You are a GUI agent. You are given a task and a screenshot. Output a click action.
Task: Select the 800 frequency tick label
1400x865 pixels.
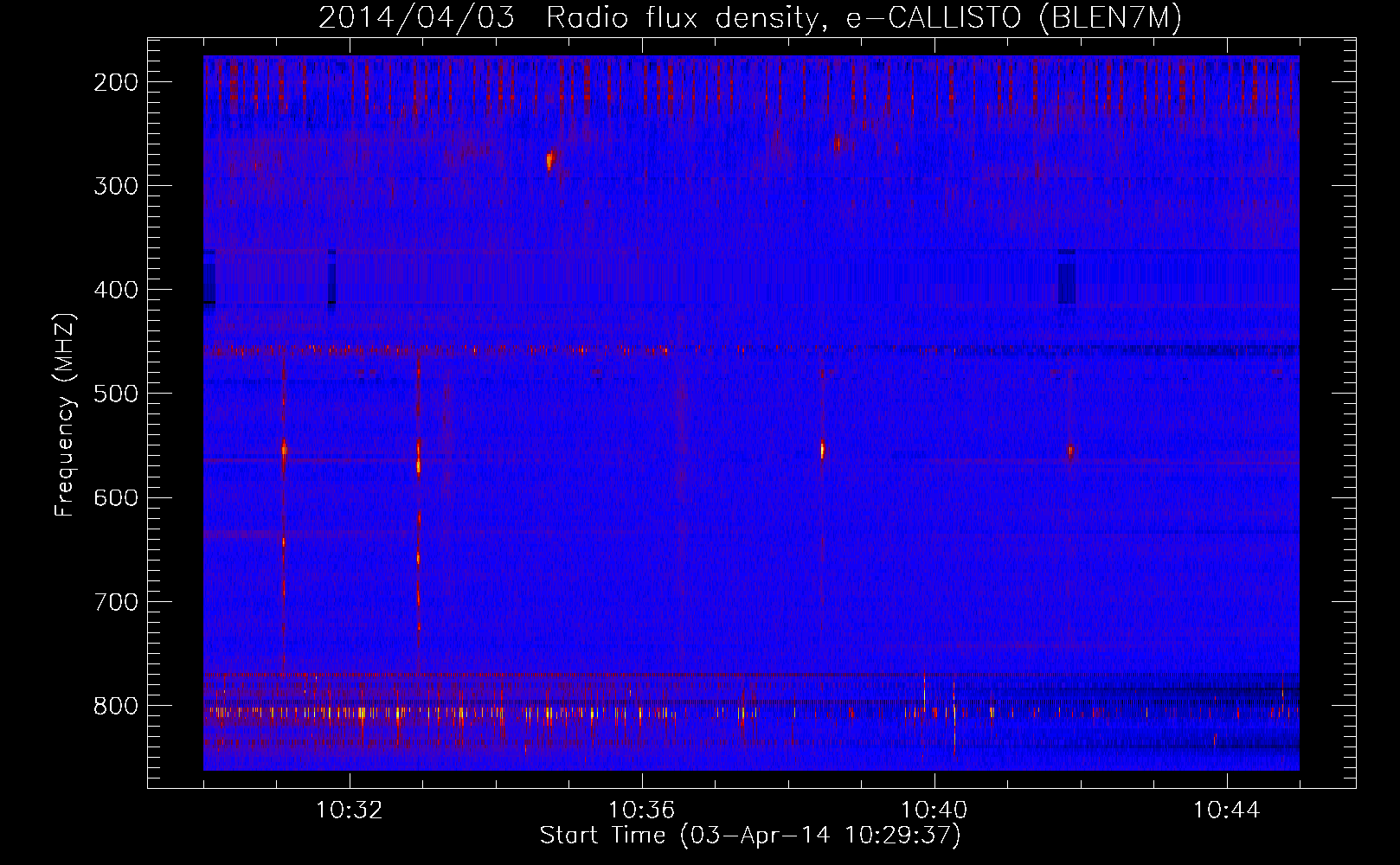click(x=115, y=706)
